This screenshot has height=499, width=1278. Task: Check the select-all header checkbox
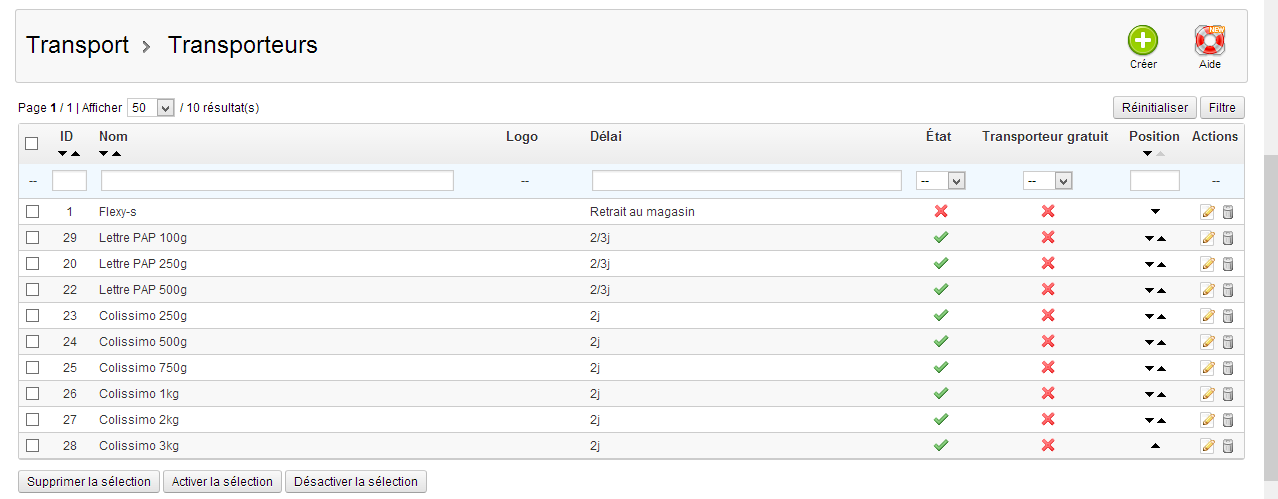pyautogui.click(x=32, y=144)
